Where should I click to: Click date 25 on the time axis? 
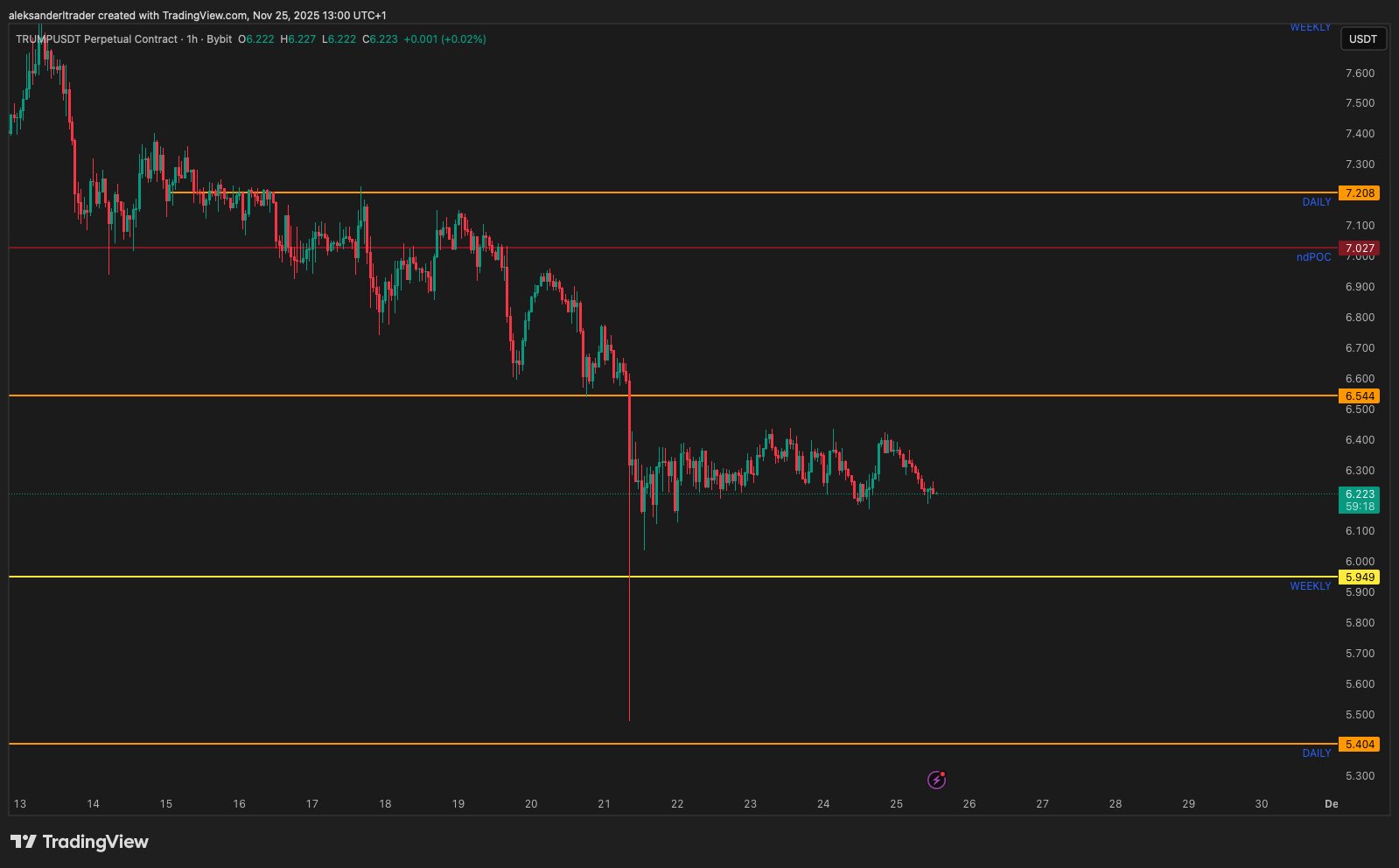point(896,804)
